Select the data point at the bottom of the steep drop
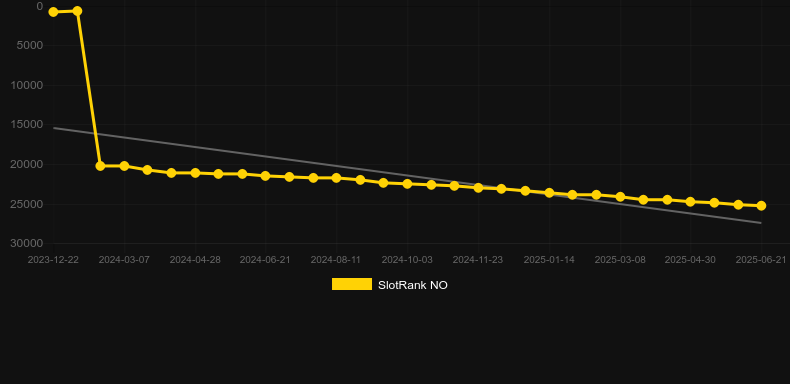The image size is (790, 384). (100, 166)
